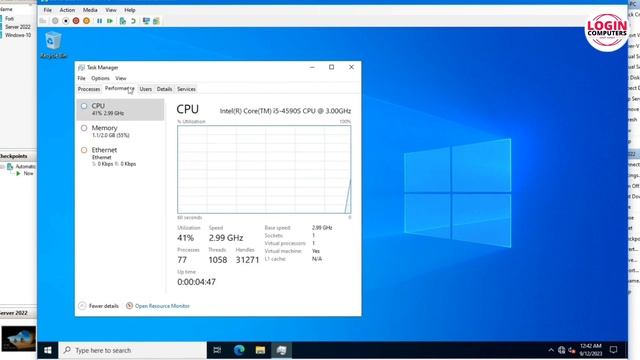Click the 1058 threads value
Image resolution: width=640 pixels, height=360 pixels.
pyautogui.click(x=218, y=260)
